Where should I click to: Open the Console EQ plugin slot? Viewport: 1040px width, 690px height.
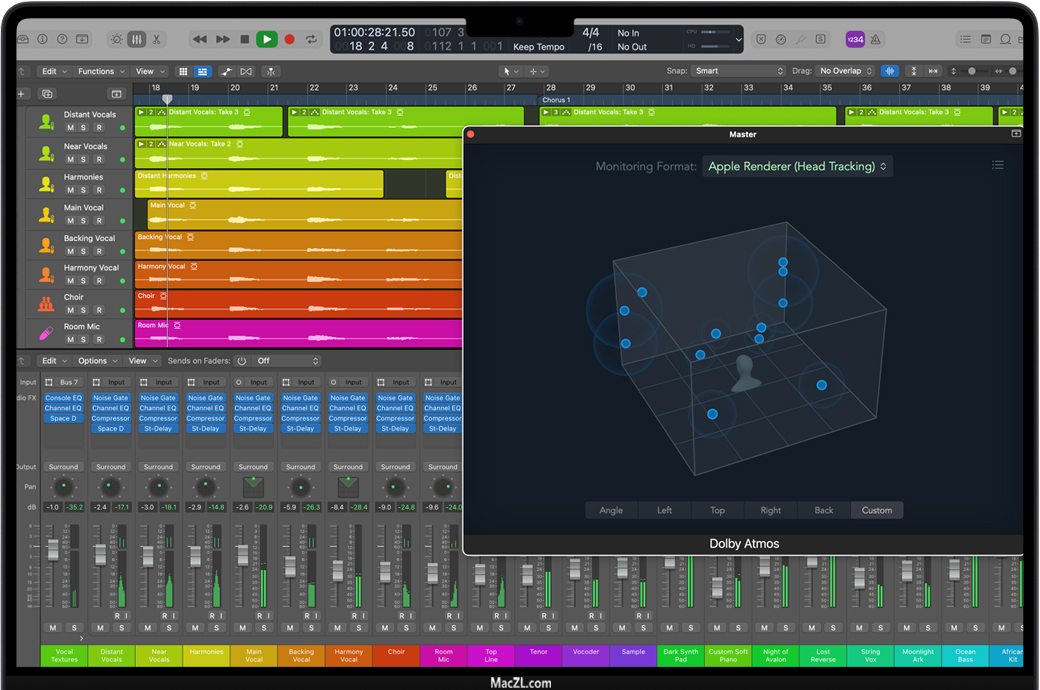(63, 398)
